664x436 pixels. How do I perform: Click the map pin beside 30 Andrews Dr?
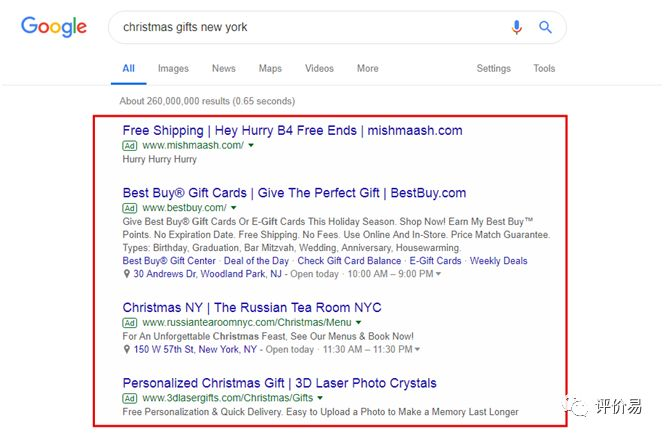126,274
